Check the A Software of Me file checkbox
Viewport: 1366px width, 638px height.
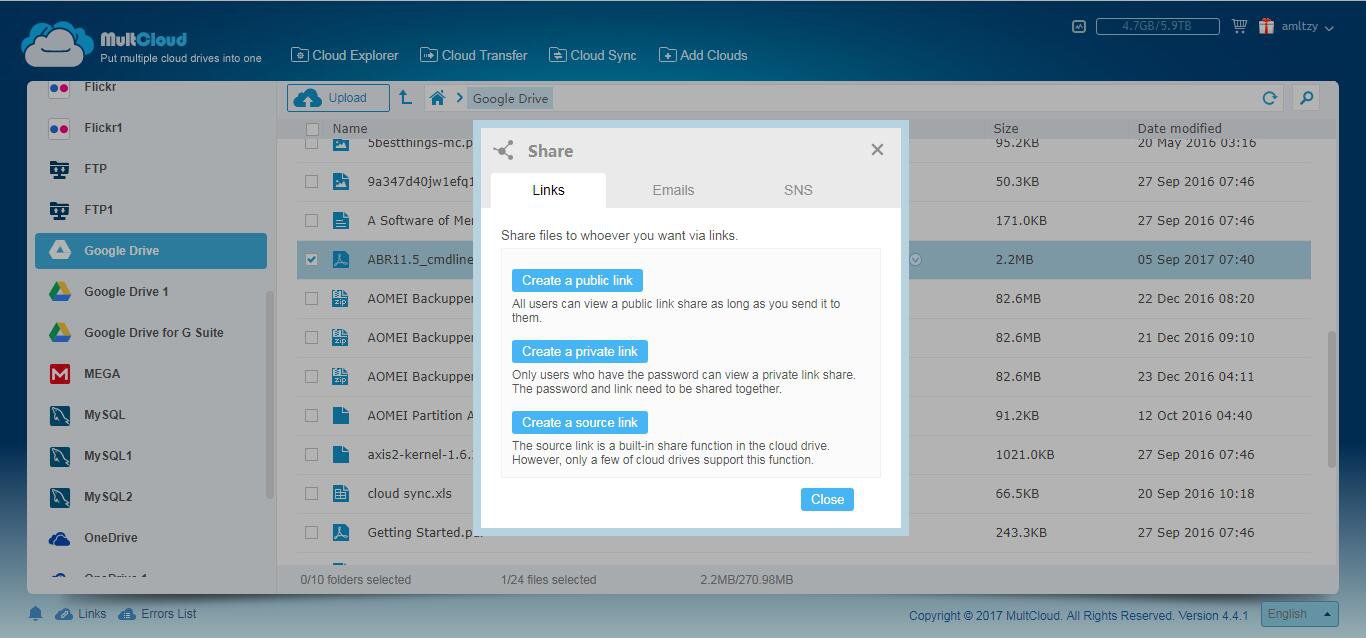312,221
